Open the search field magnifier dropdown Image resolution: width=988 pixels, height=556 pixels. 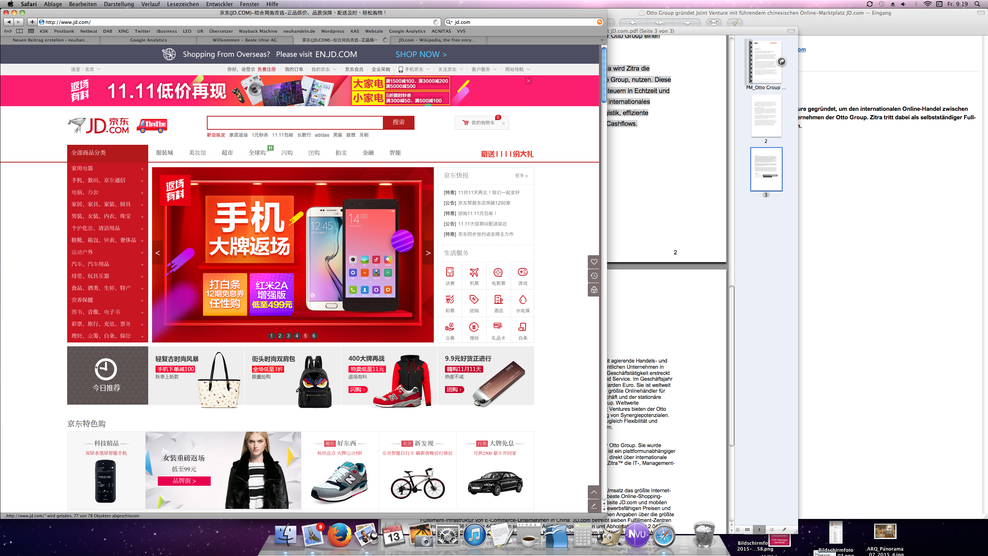tap(449, 22)
